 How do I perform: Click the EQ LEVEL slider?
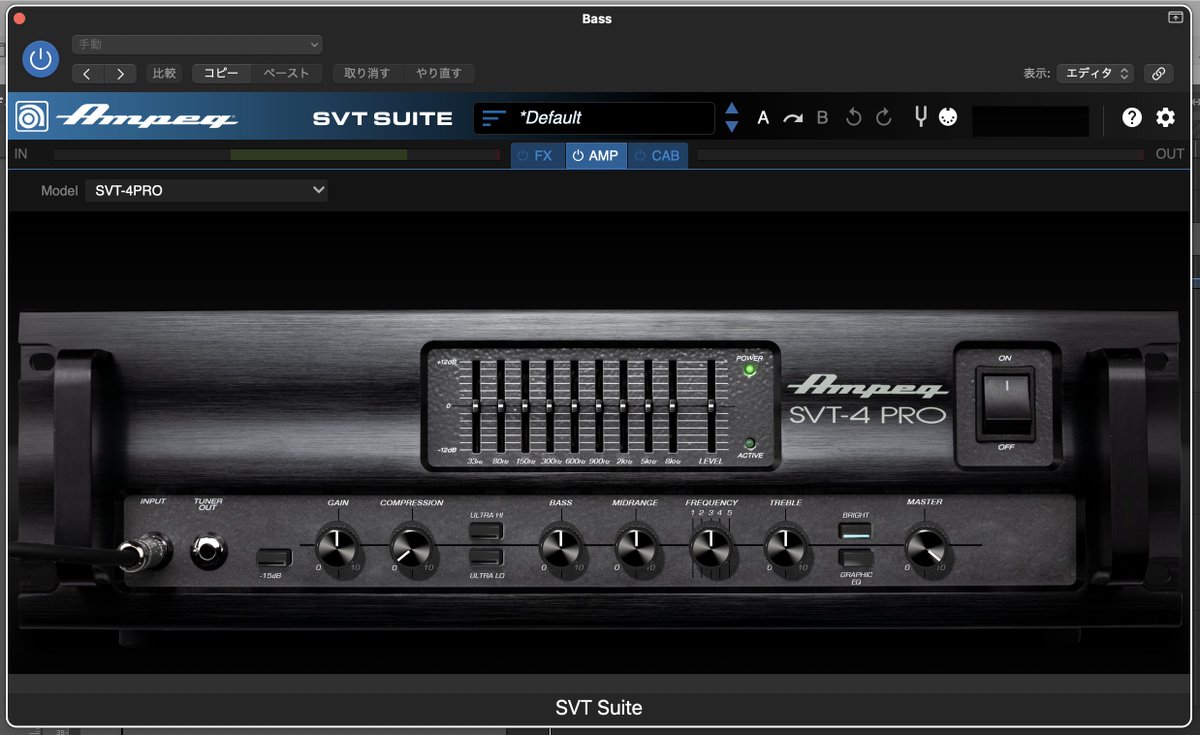click(712, 405)
